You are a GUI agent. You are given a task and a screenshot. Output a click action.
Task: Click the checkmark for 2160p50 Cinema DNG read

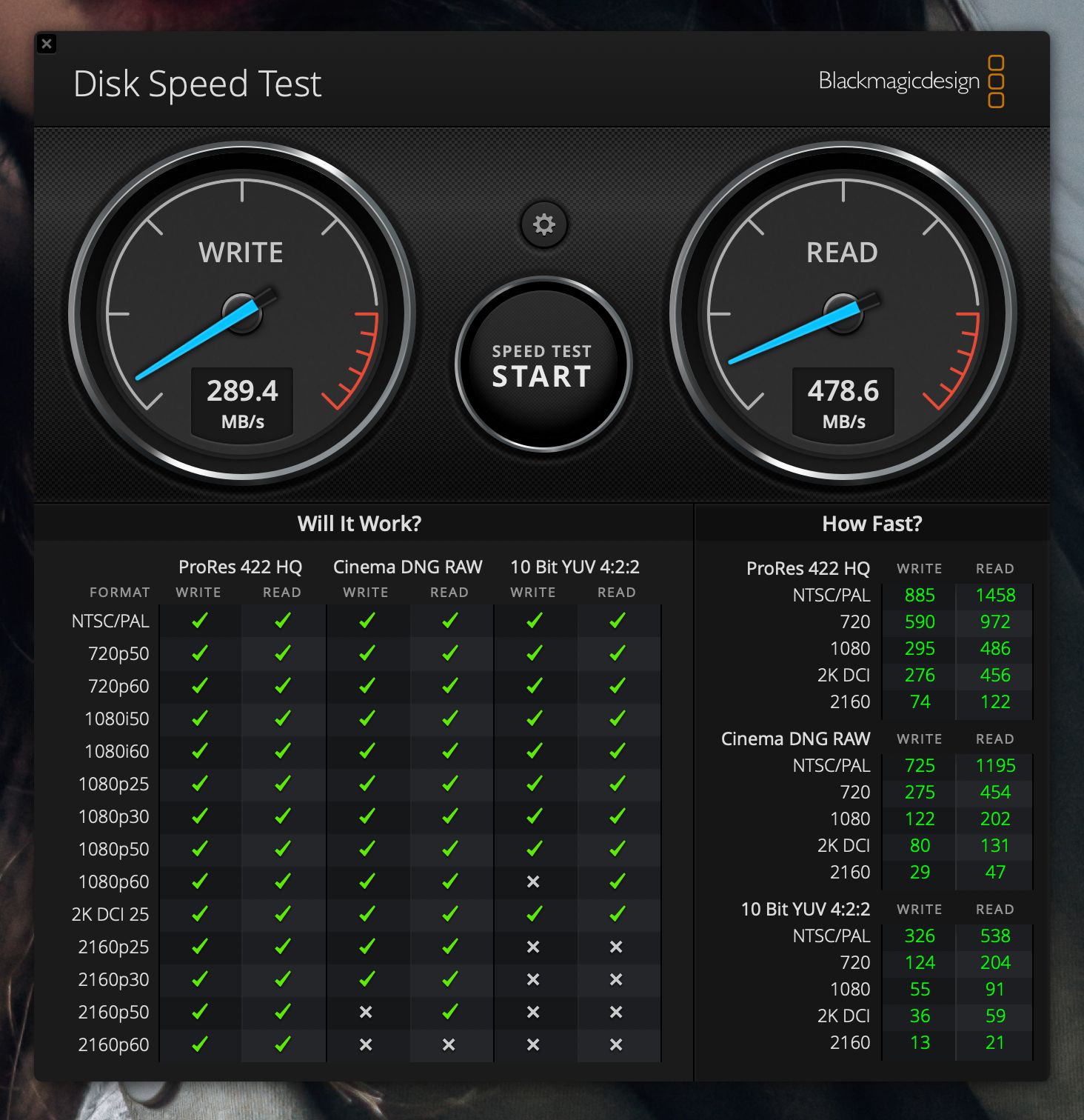[x=449, y=1012]
